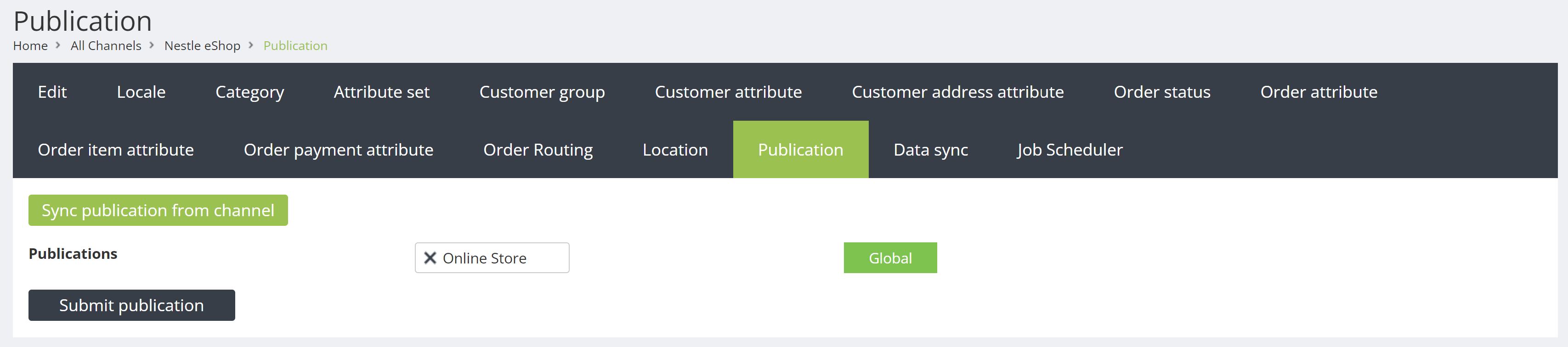Open the Order item attribute tab
The image size is (1568, 347).
pyautogui.click(x=116, y=150)
